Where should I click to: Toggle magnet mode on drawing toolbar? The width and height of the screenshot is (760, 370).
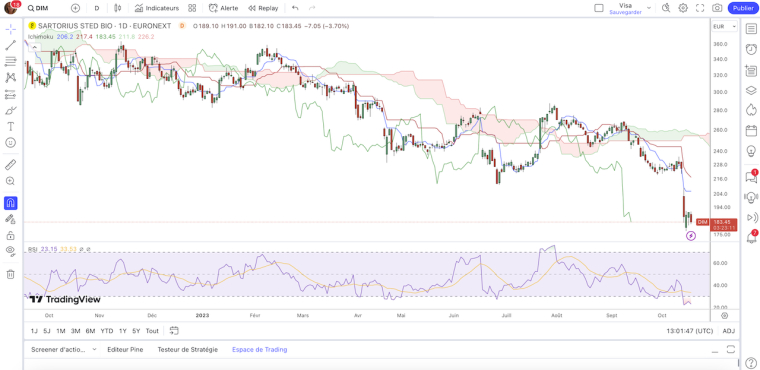[11, 203]
